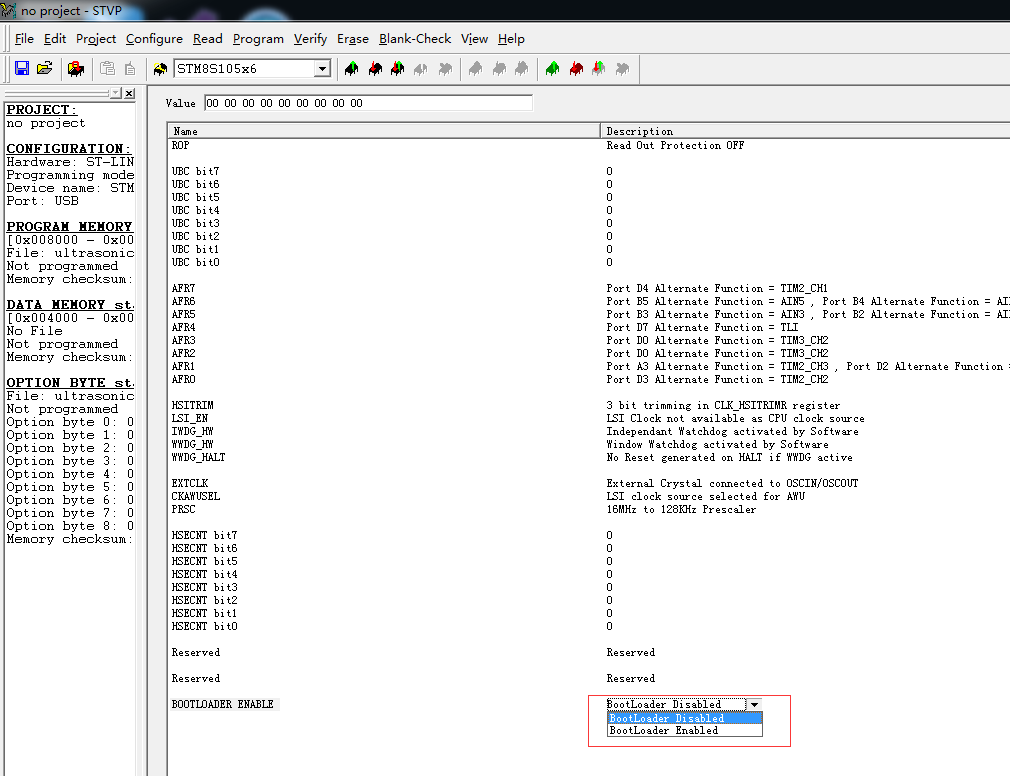Click the Copy toolbar icon

tap(107, 68)
